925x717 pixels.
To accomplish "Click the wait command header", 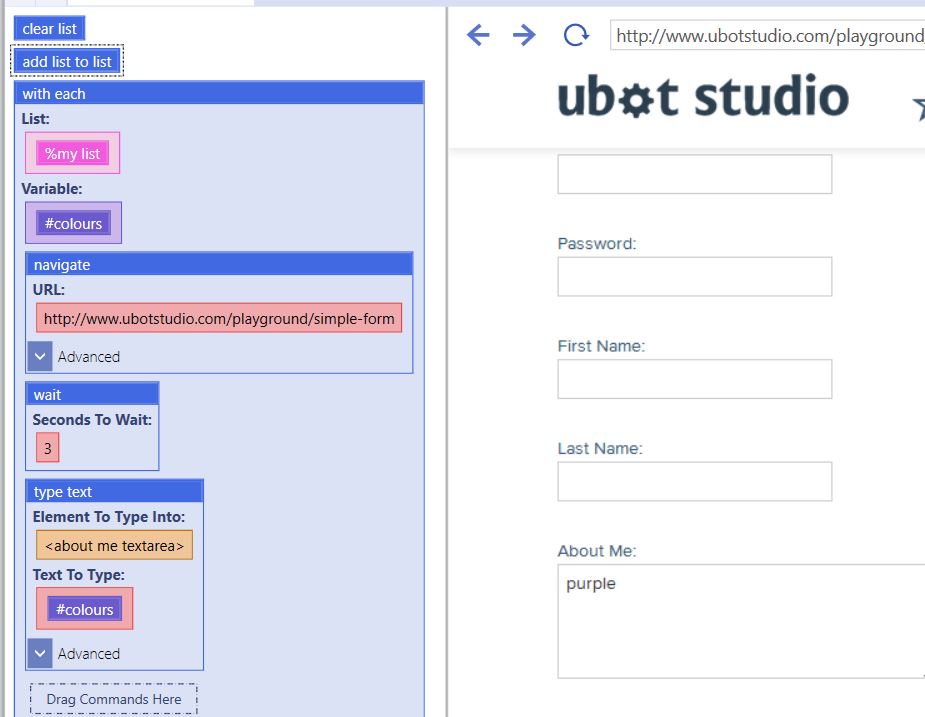I will (x=92, y=395).
